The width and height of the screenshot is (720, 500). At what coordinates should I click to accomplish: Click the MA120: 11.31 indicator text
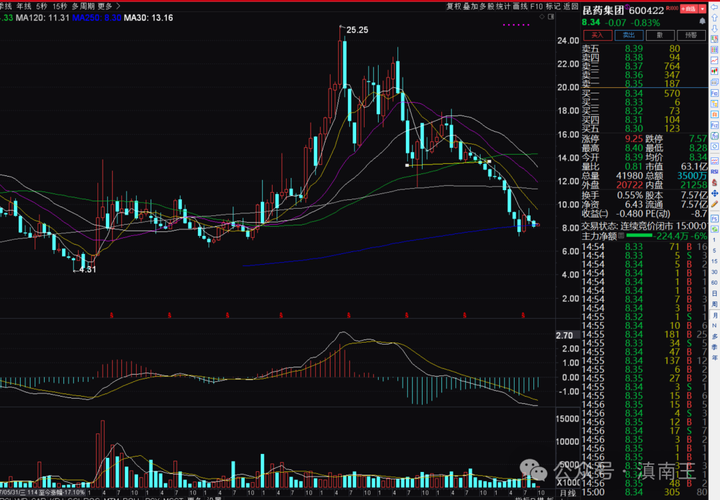pyautogui.click(x=42, y=18)
